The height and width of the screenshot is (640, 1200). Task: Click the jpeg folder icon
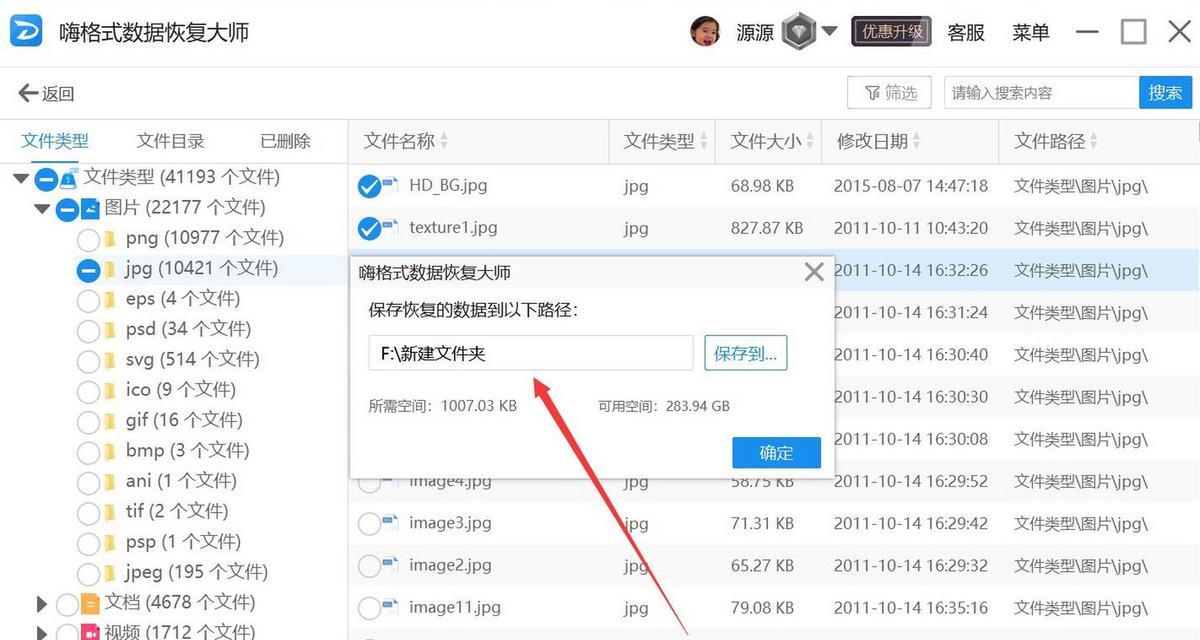pos(110,573)
